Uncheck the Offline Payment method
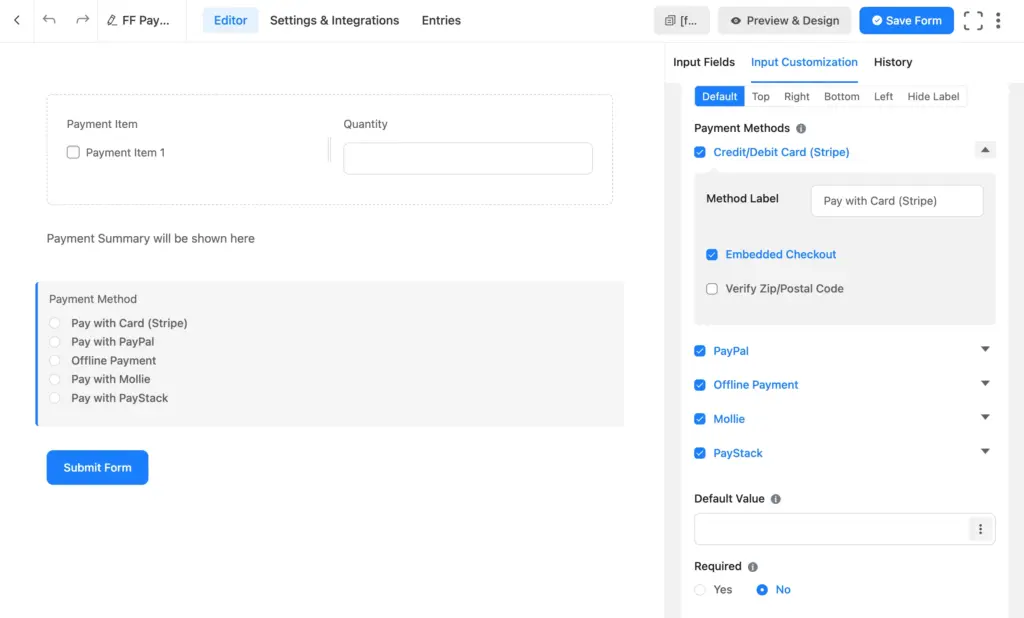This screenshot has width=1024, height=618. pyautogui.click(x=699, y=385)
